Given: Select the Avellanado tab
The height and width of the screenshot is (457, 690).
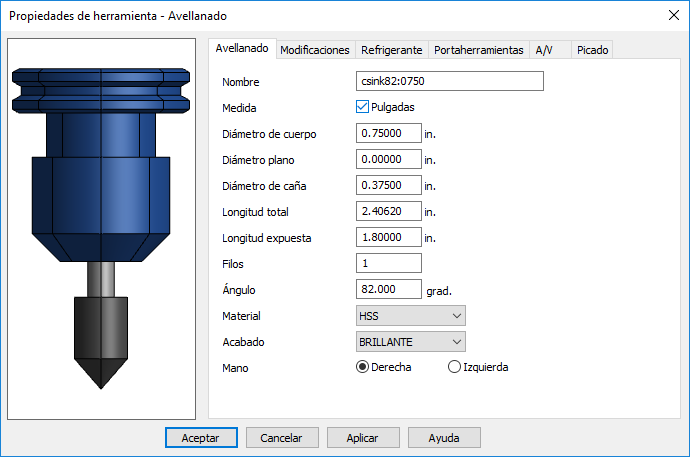Looking at the screenshot, I should [x=242, y=48].
